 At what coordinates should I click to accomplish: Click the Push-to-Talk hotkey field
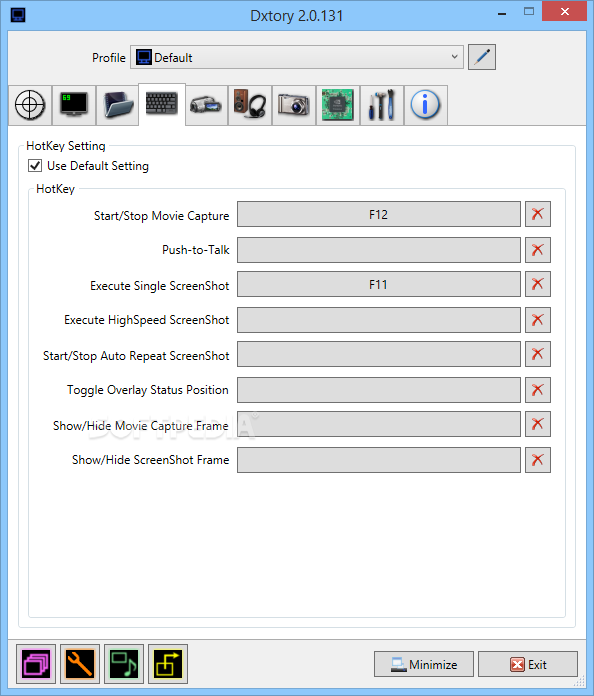pyautogui.click(x=379, y=250)
